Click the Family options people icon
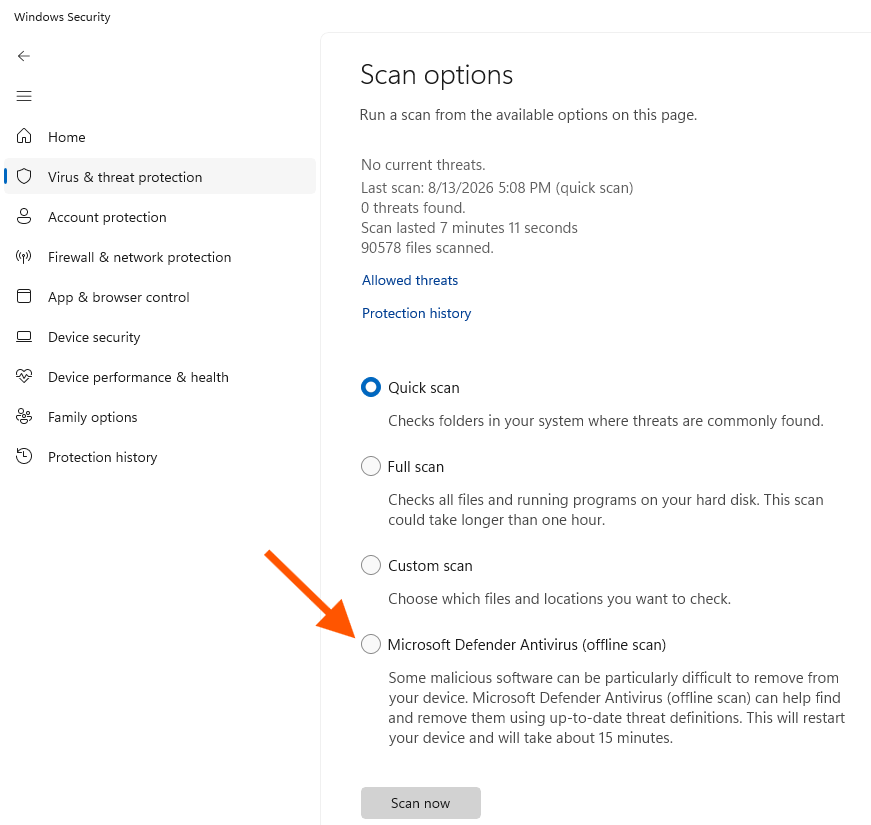871x825 pixels. pos(24,416)
